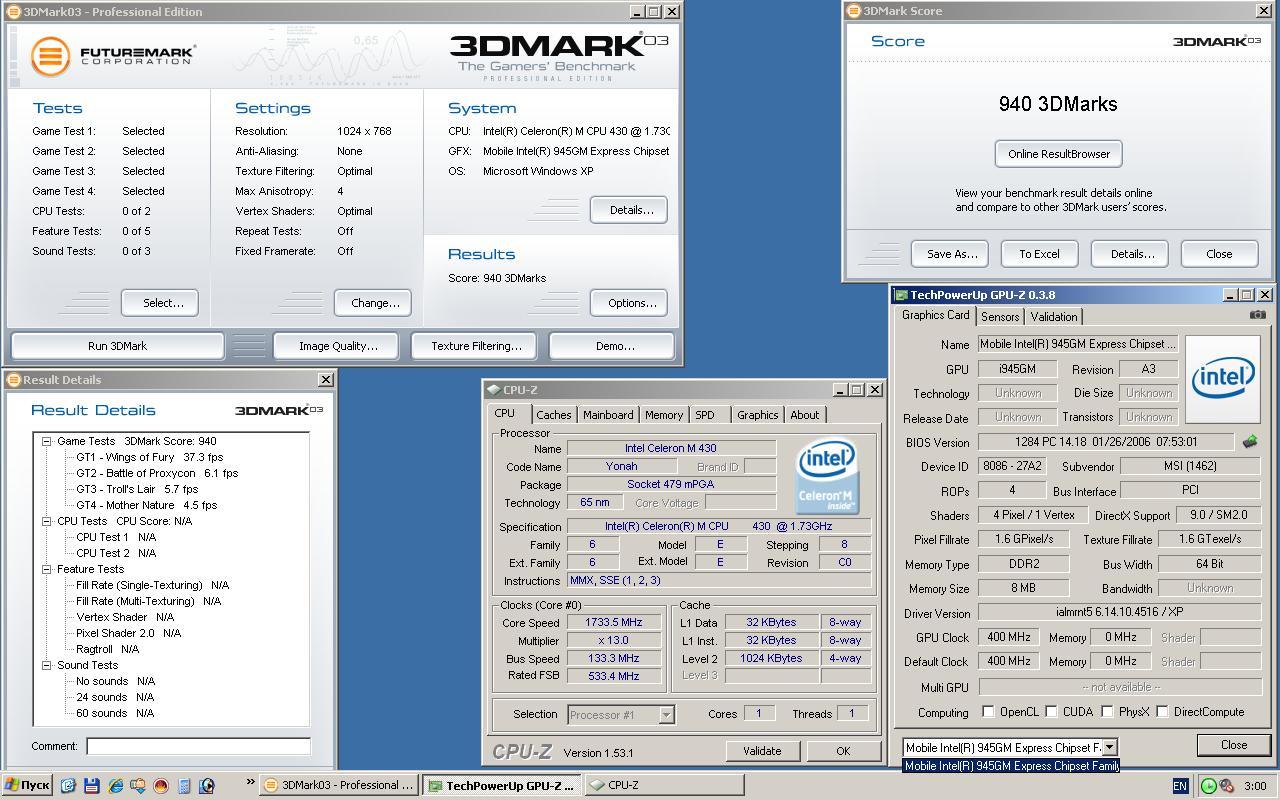Click Details in the 3DMark Score window
The width and height of the screenshot is (1280, 800).
(x=1130, y=254)
